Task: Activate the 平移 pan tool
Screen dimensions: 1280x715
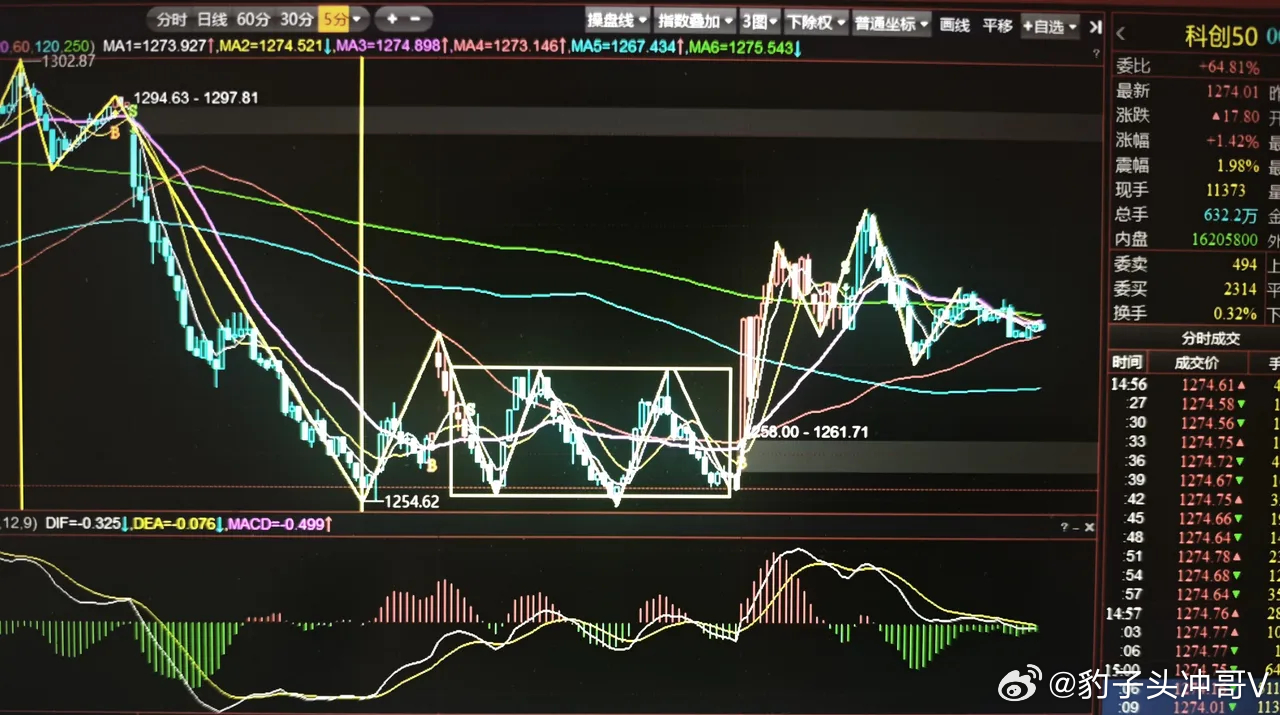Action: (998, 22)
